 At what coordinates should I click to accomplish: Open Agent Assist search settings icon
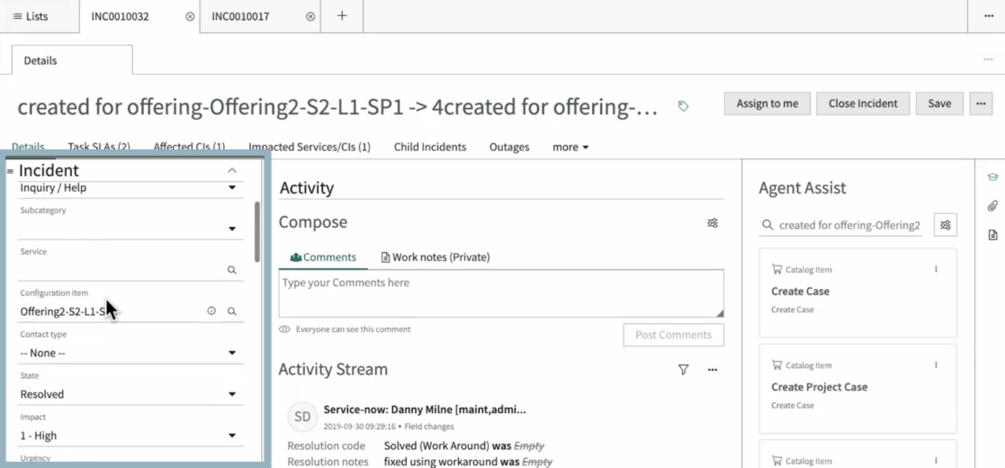pyautogui.click(x=945, y=225)
